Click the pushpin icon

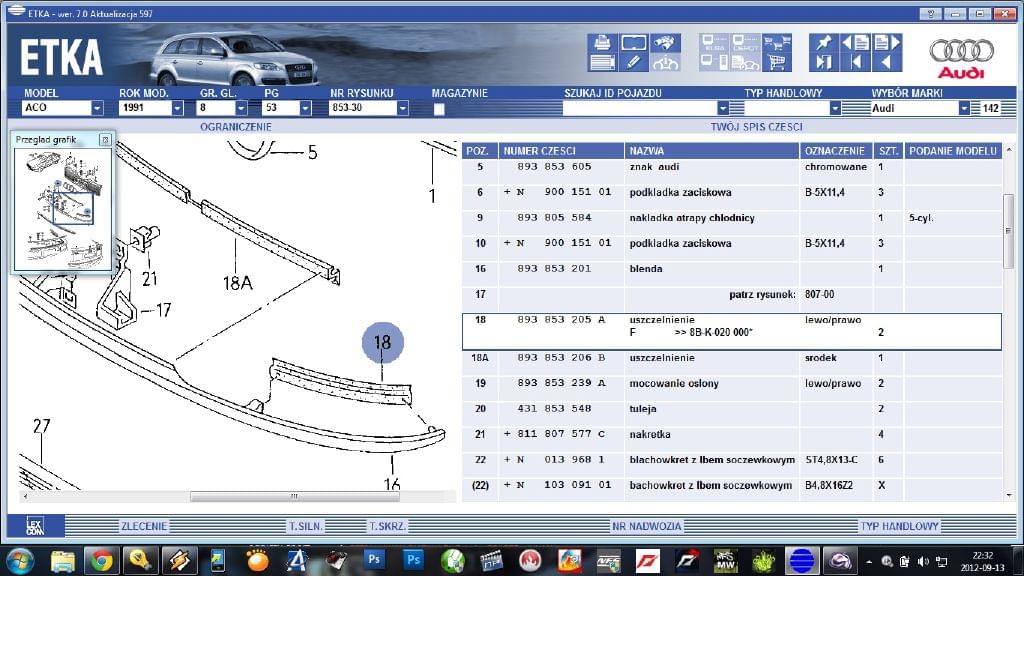coord(824,43)
